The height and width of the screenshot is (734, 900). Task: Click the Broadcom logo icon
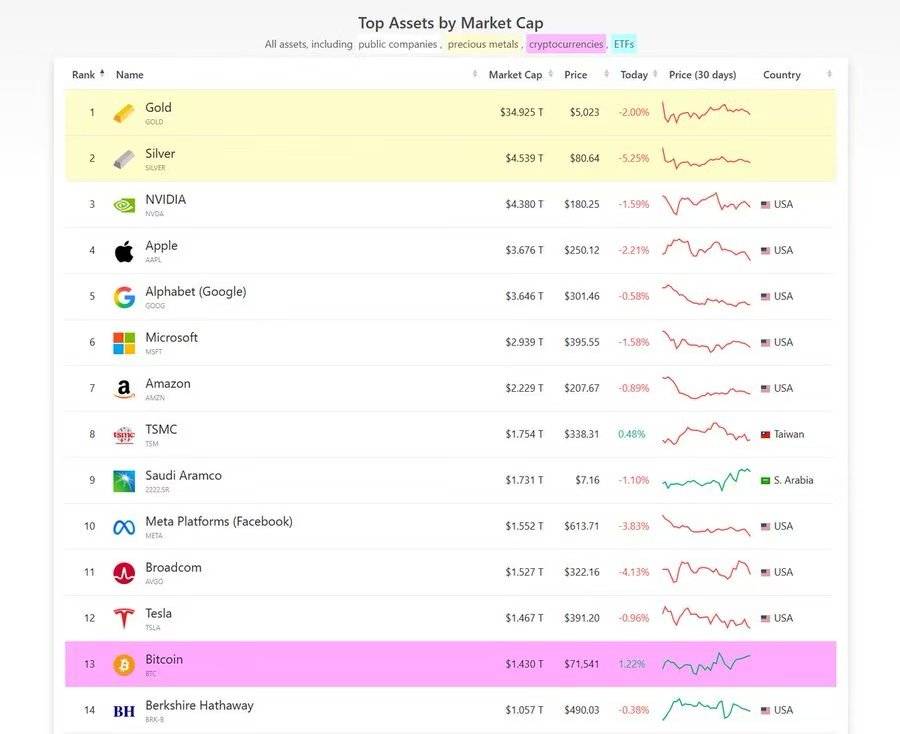click(x=124, y=573)
